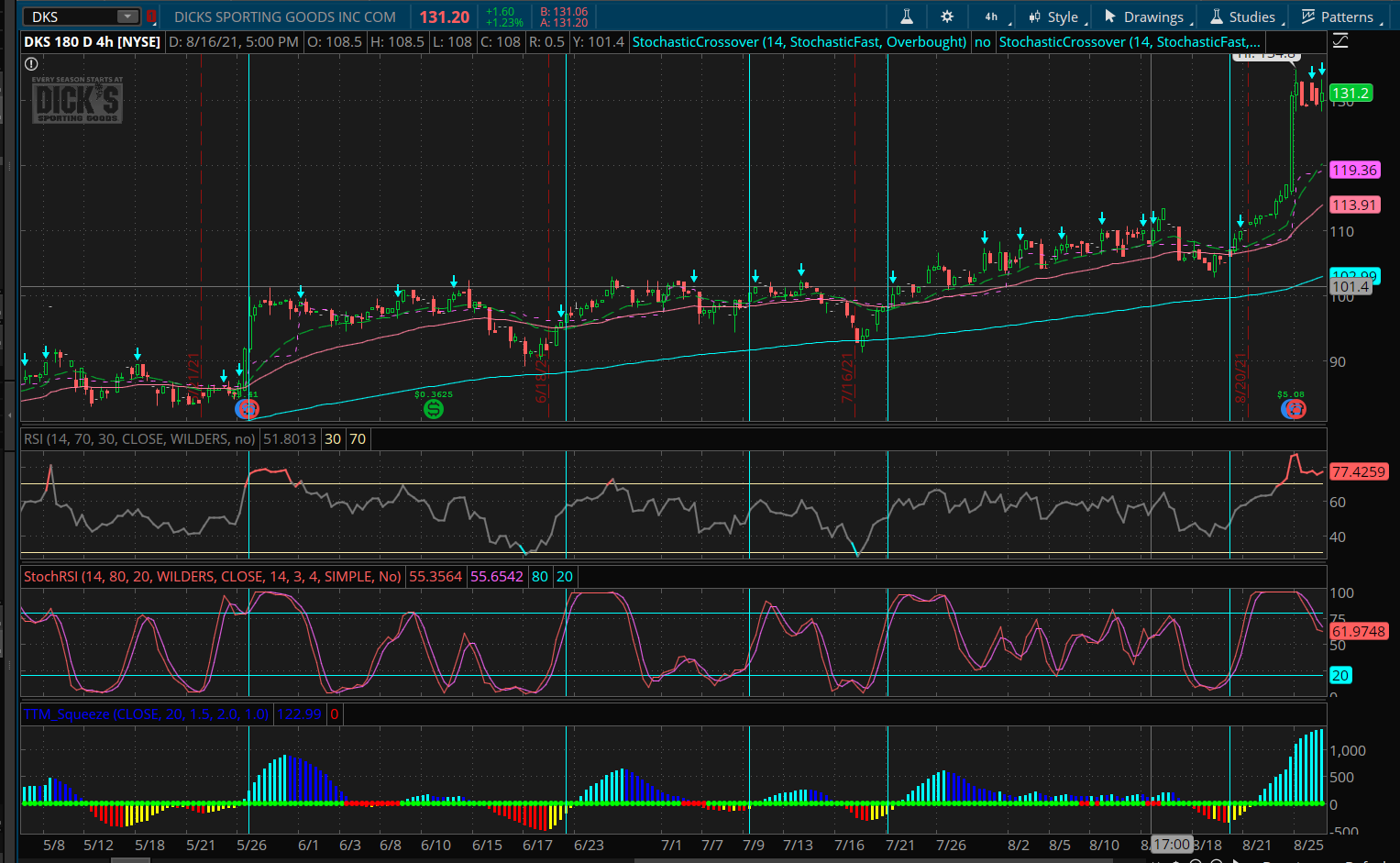Open the 4h timeframe selector
Image resolution: width=1400 pixels, height=863 pixels.
pos(992,17)
